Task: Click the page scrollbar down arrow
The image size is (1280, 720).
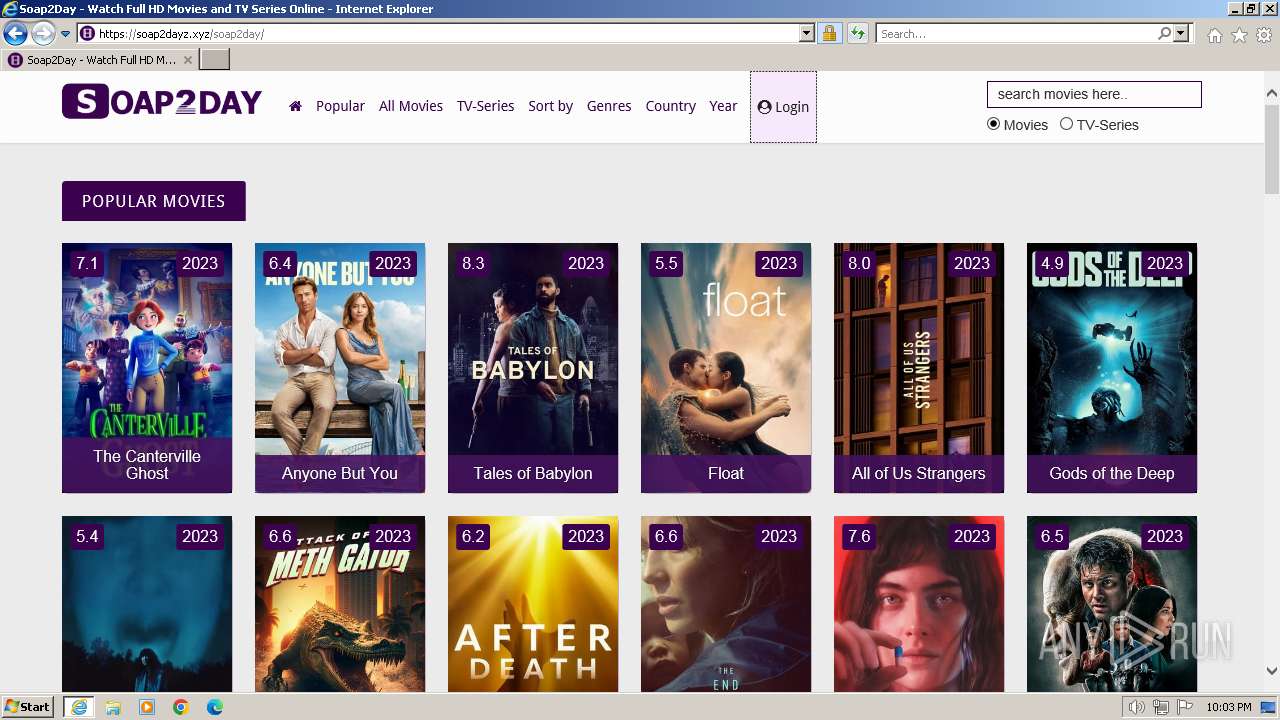Action: tap(1271, 671)
